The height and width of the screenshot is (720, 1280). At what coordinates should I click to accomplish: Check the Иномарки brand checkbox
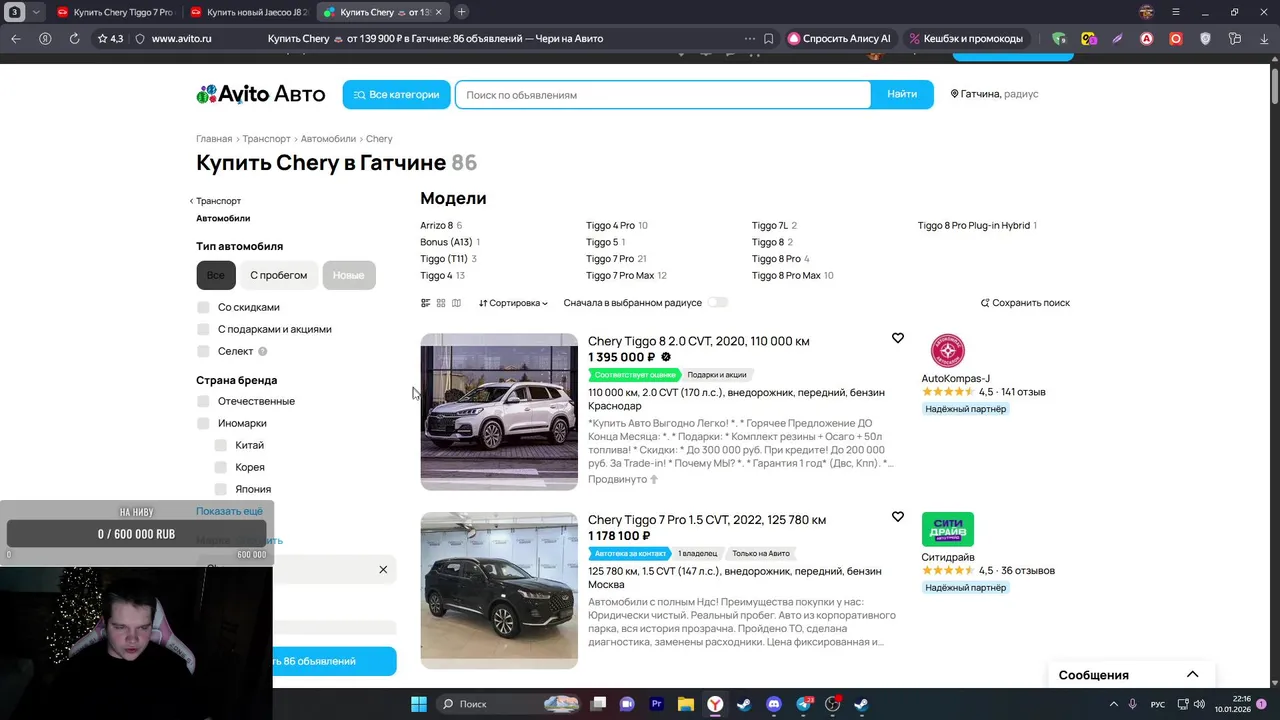click(x=203, y=423)
